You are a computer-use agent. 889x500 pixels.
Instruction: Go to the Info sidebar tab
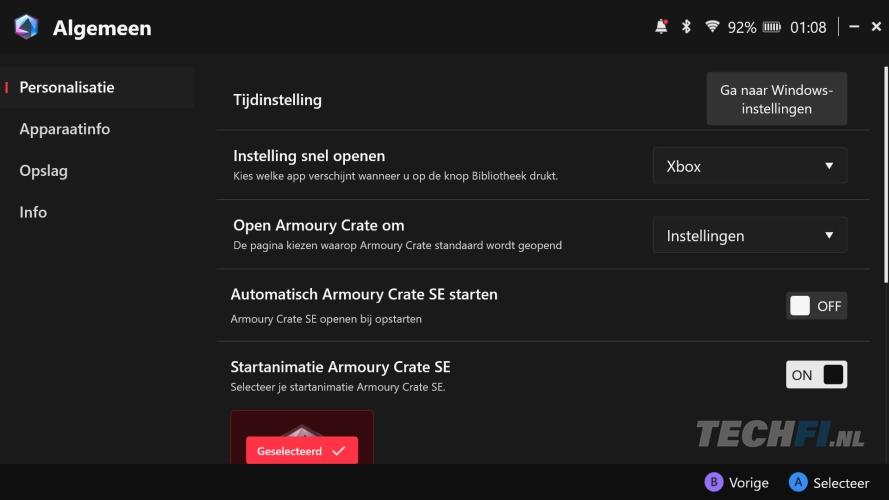tap(33, 212)
